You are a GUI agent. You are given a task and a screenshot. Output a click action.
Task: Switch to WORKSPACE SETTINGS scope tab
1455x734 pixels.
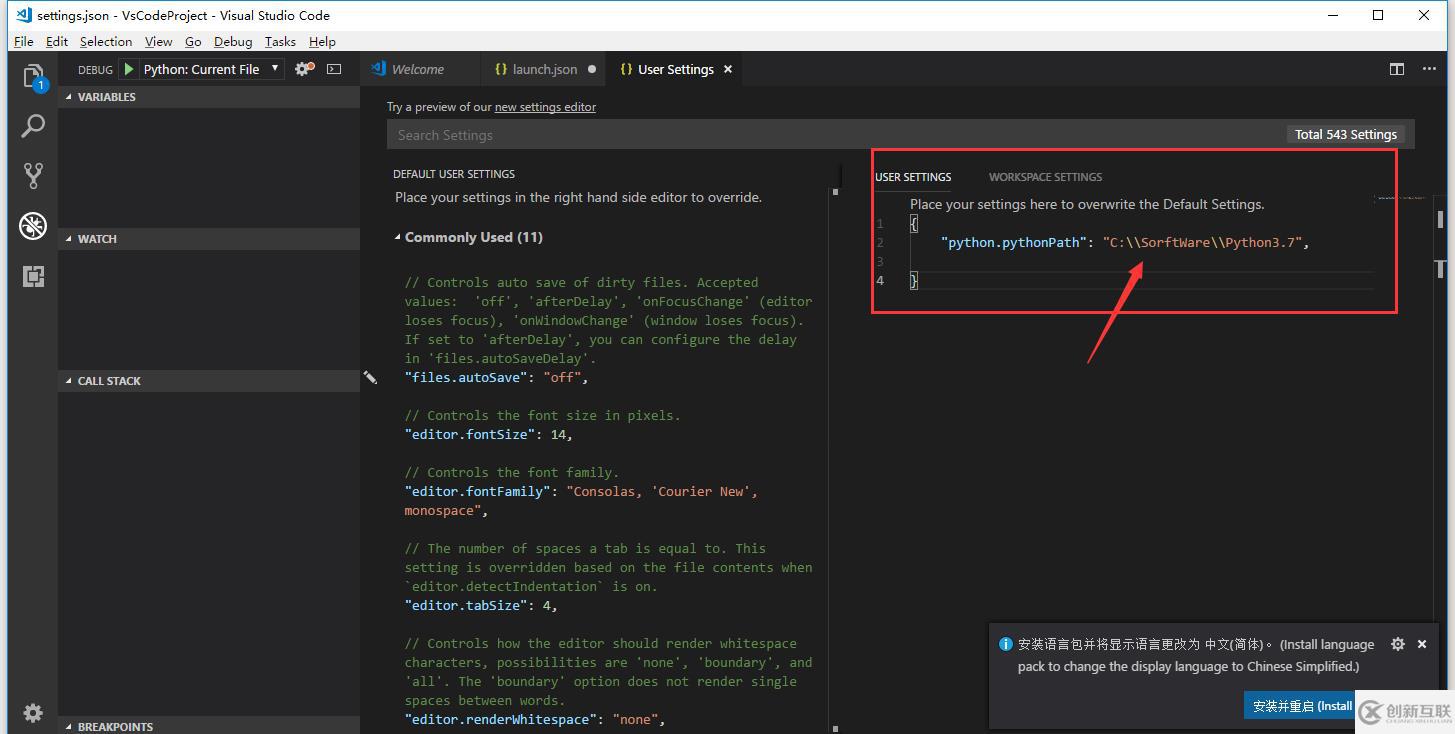1045,177
